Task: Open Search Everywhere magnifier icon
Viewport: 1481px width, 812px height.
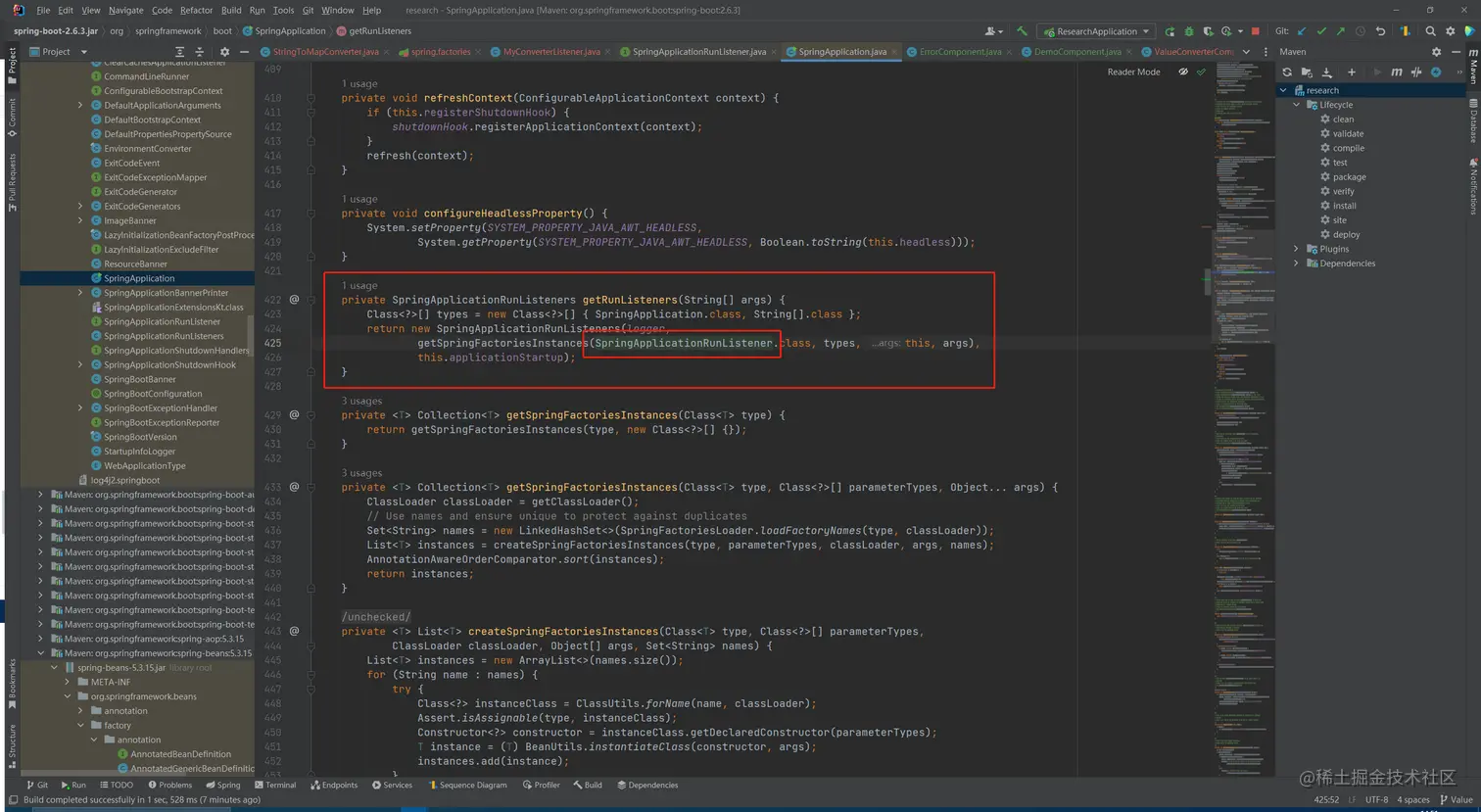Action: tap(1430, 31)
